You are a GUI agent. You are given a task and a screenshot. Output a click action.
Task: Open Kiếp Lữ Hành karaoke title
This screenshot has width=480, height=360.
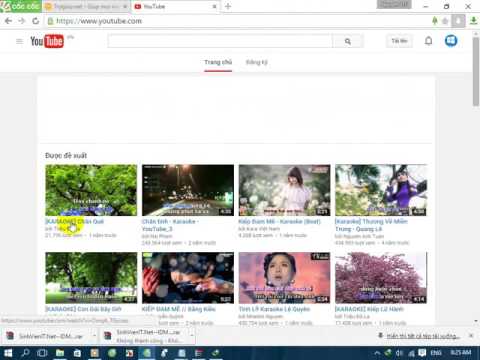(x=369, y=309)
